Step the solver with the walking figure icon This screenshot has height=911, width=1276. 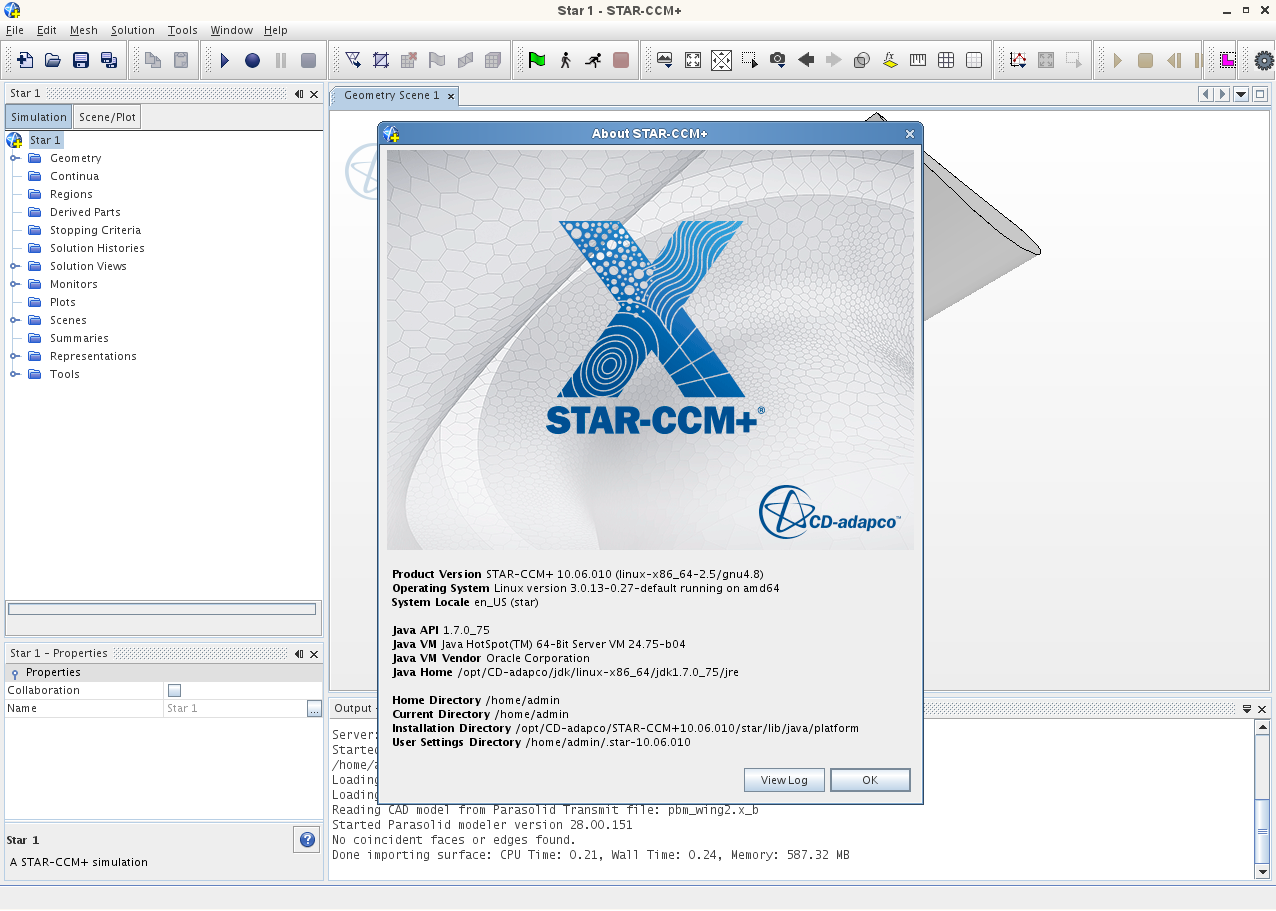pyautogui.click(x=565, y=60)
